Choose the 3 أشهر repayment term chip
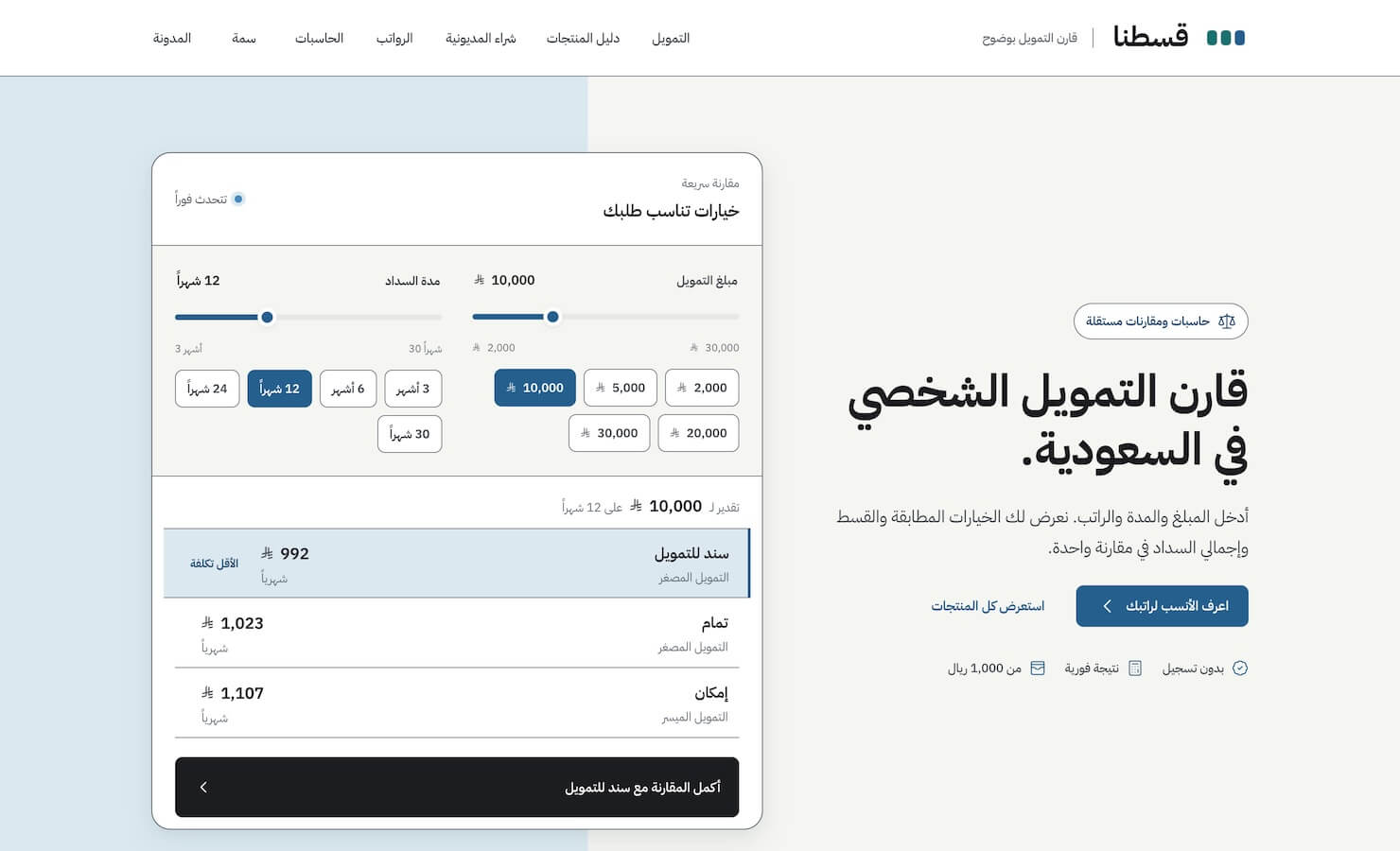 (412, 389)
